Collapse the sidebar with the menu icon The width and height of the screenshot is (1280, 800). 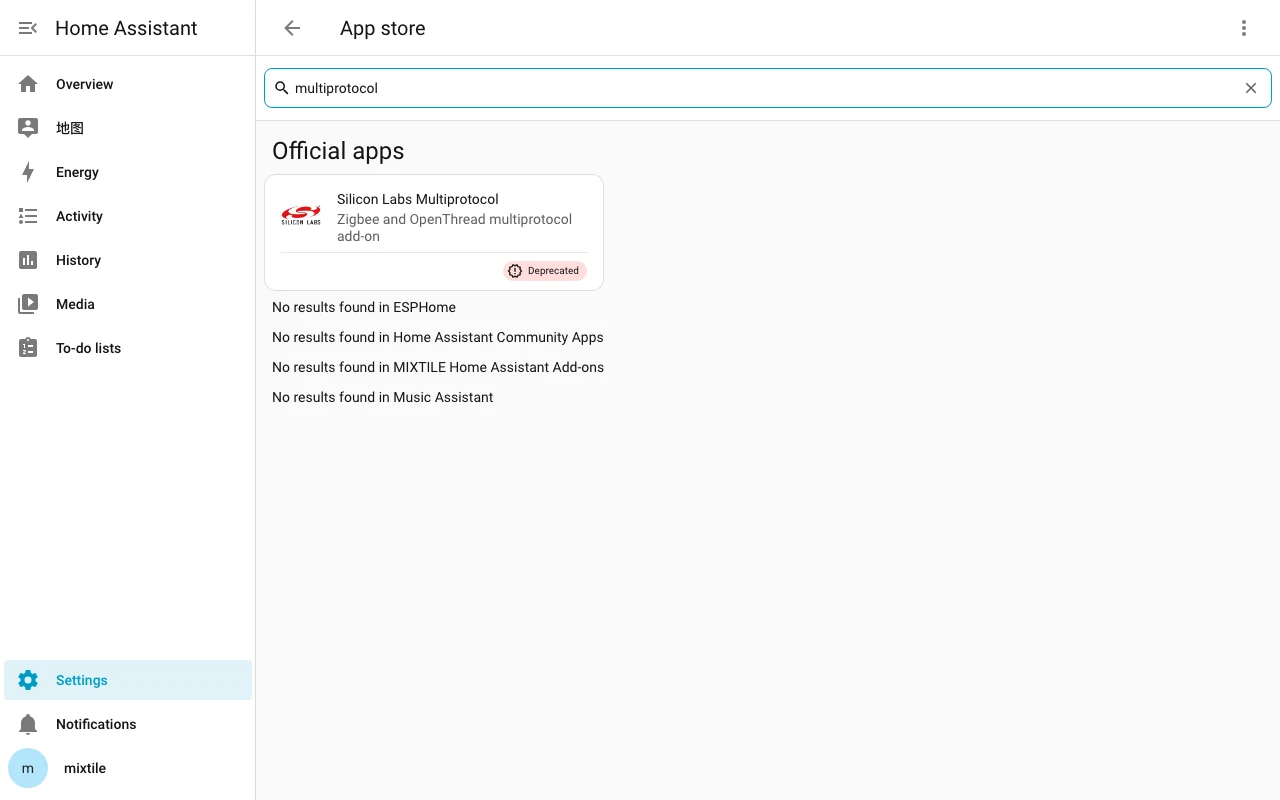[x=28, y=28]
